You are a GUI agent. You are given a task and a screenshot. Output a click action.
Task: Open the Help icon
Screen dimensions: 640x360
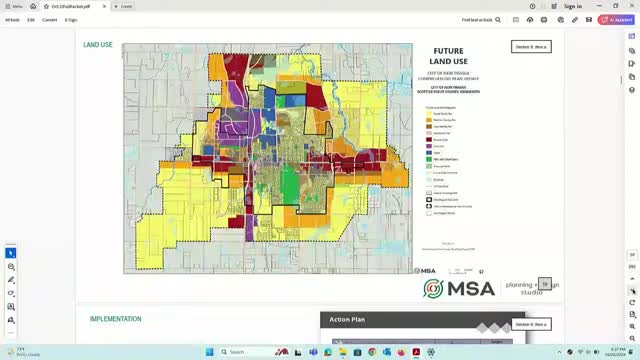coord(532,7)
